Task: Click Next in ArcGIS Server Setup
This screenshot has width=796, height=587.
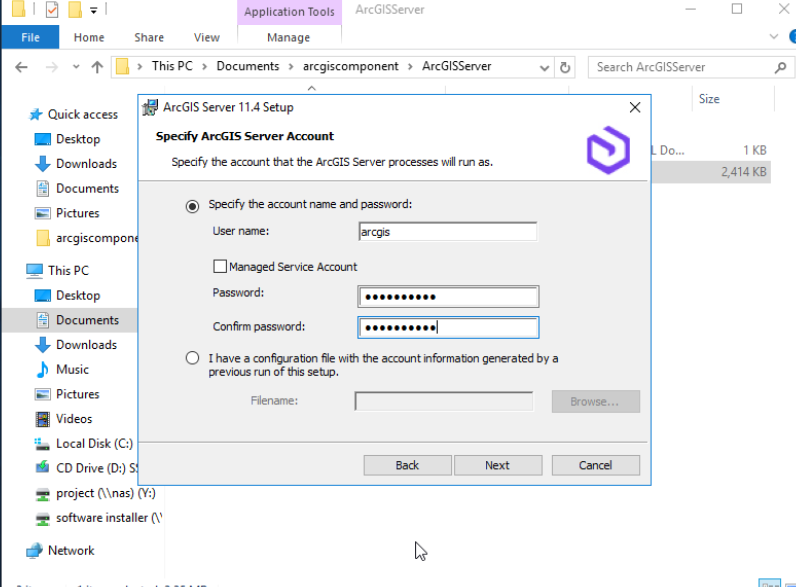Action: [x=498, y=465]
